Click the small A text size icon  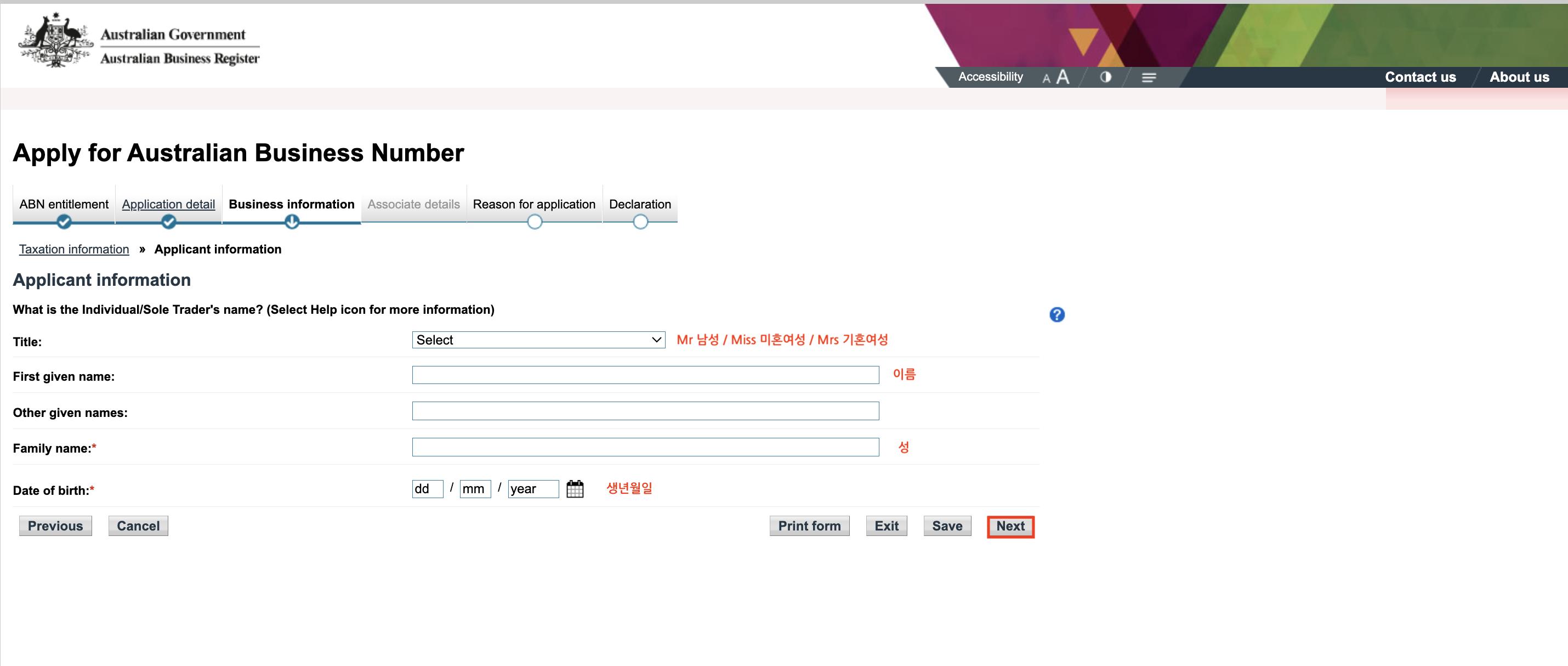click(1046, 78)
